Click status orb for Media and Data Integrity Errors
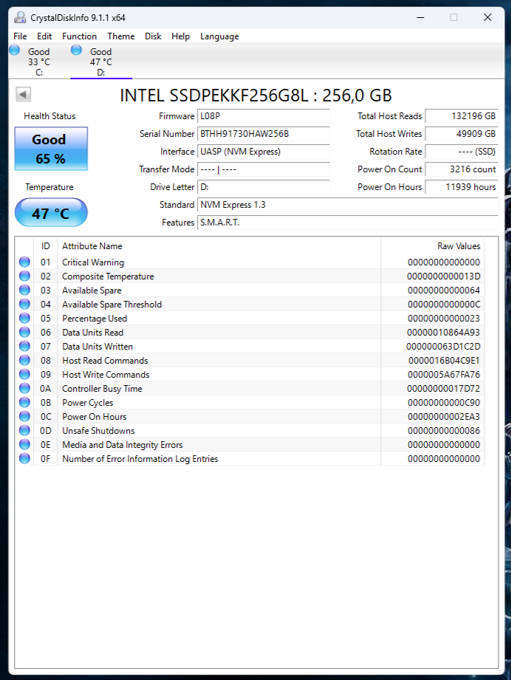 (25, 444)
